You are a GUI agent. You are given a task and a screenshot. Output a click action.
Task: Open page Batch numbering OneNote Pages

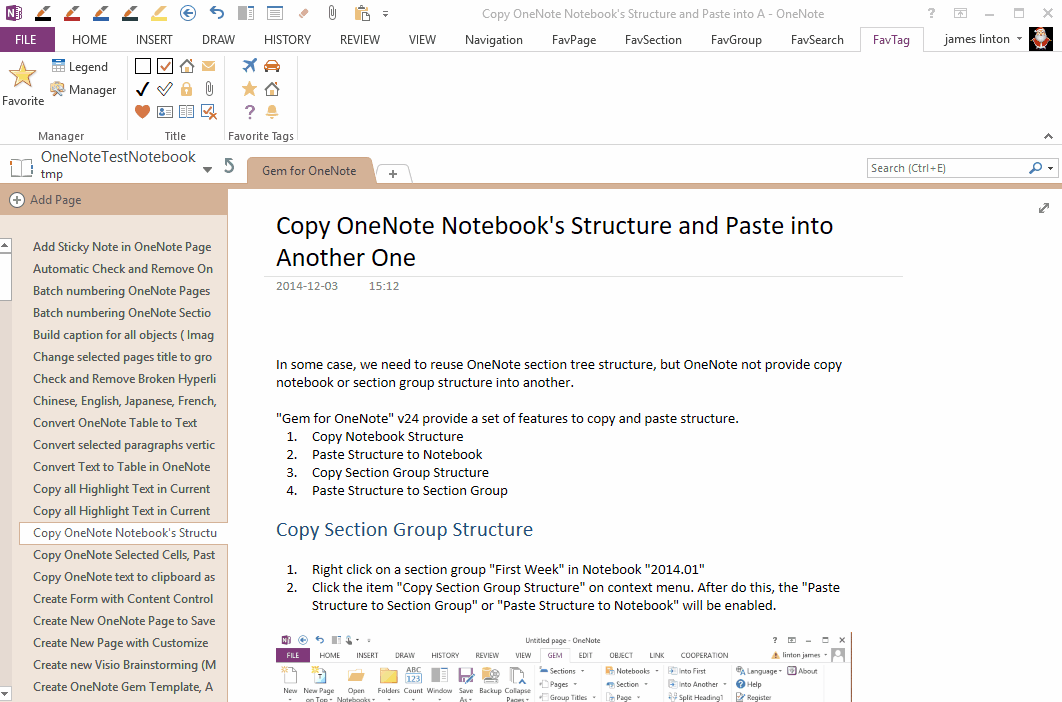click(x=121, y=291)
